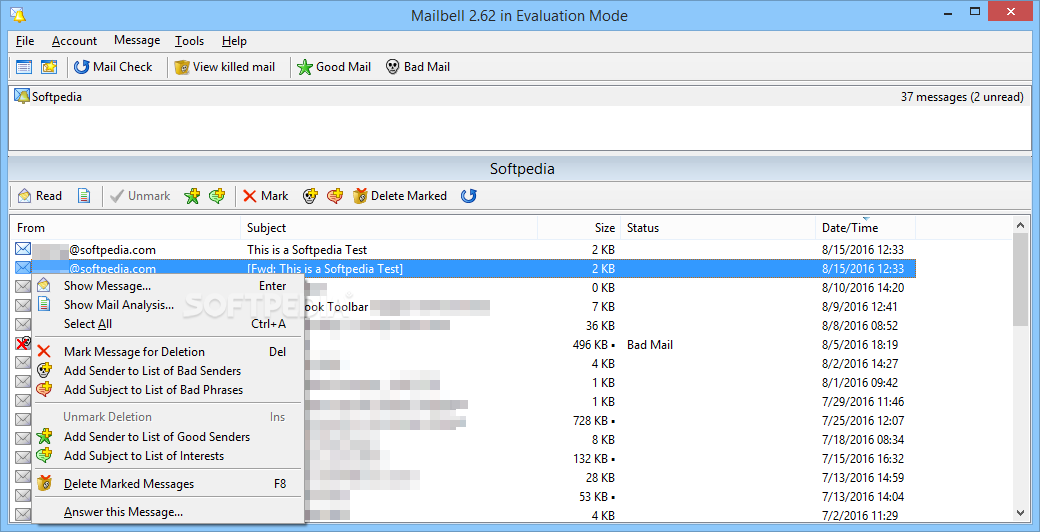
Task: Click the date '8/9/2016 12:41'
Action: 860,306
